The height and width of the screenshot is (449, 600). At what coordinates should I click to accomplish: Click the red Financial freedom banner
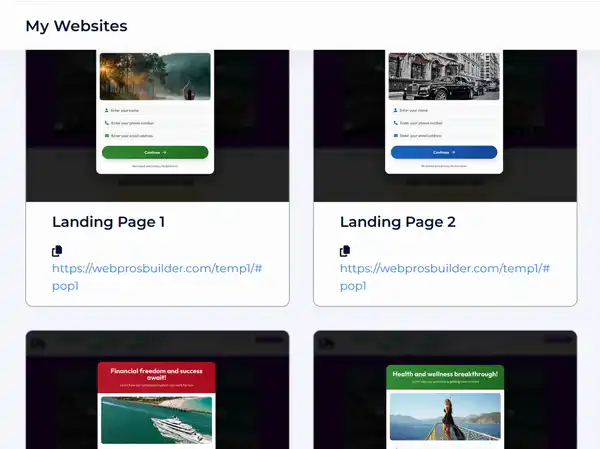pyautogui.click(x=157, y=378)
